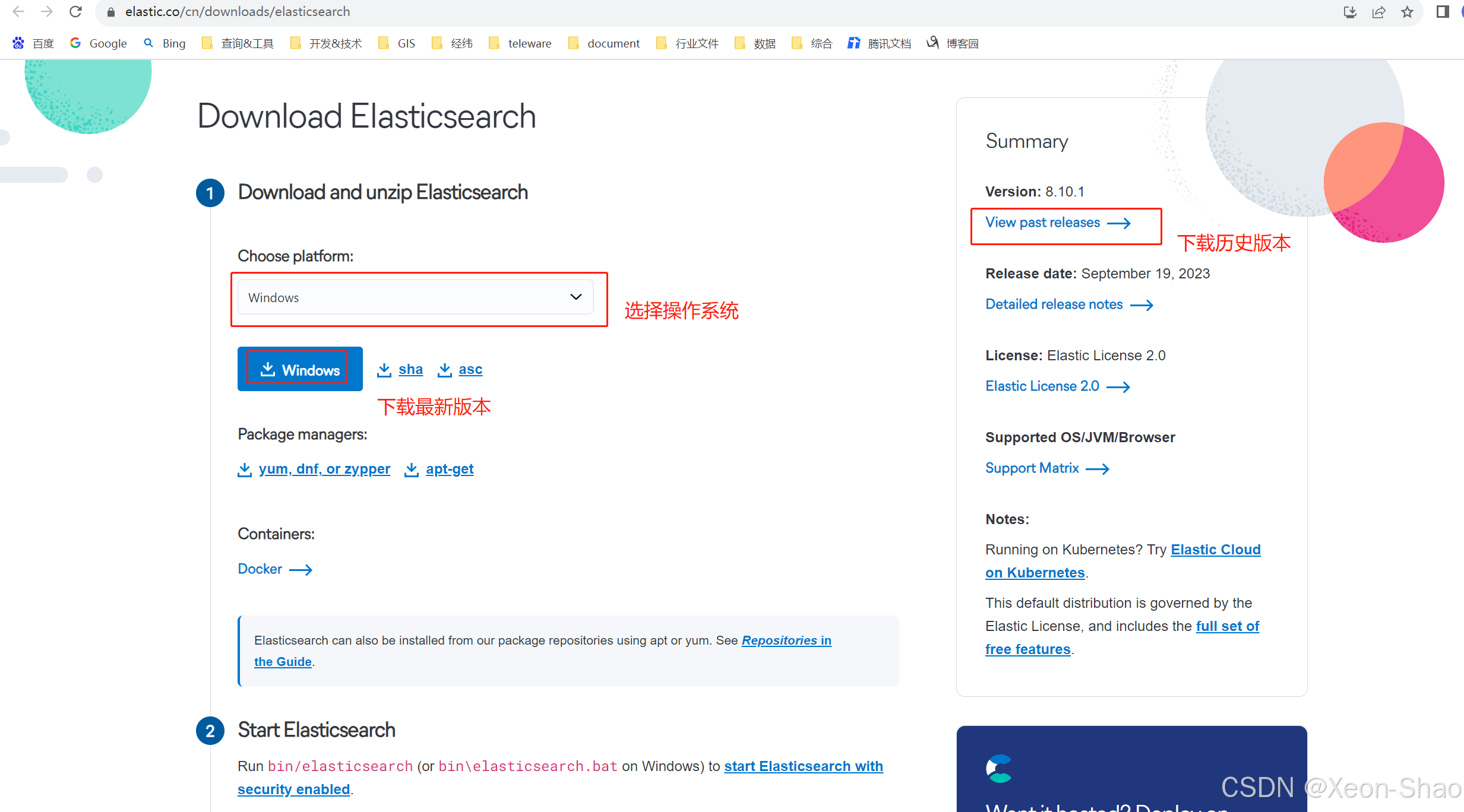The width and height of the screenshot is (1464, 812).
Task: Open the Google bookmark
Action: tap(97, 43)
